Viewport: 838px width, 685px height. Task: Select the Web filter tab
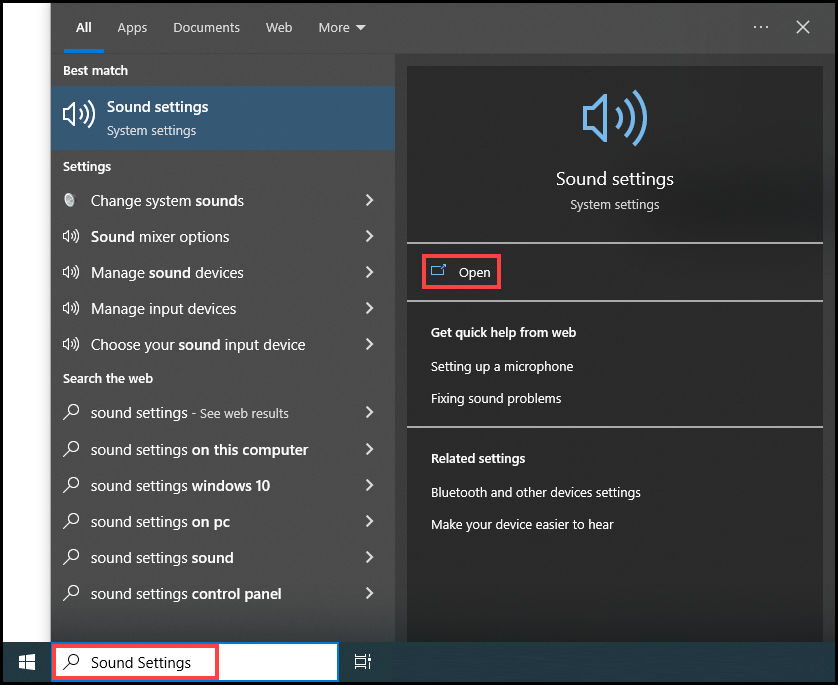point(279,27)
